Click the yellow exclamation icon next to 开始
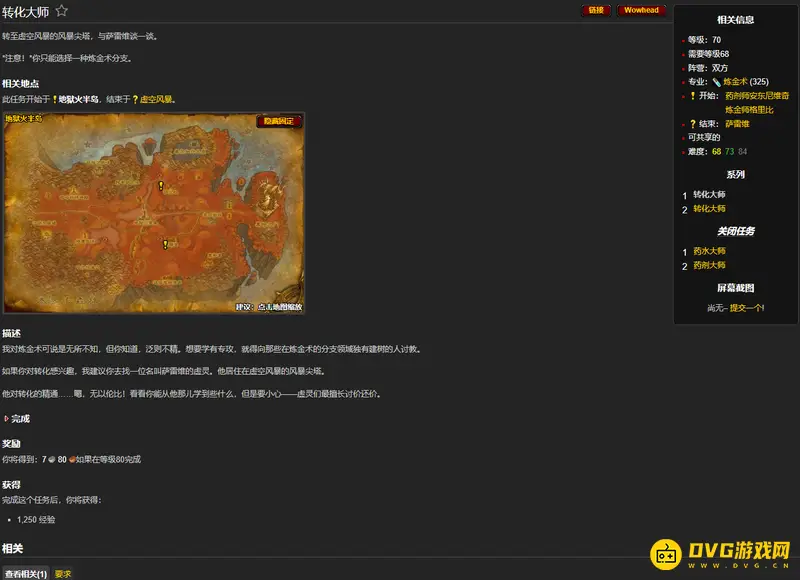The height and width of the screenshot is (580, 800). tap(692, 95)
